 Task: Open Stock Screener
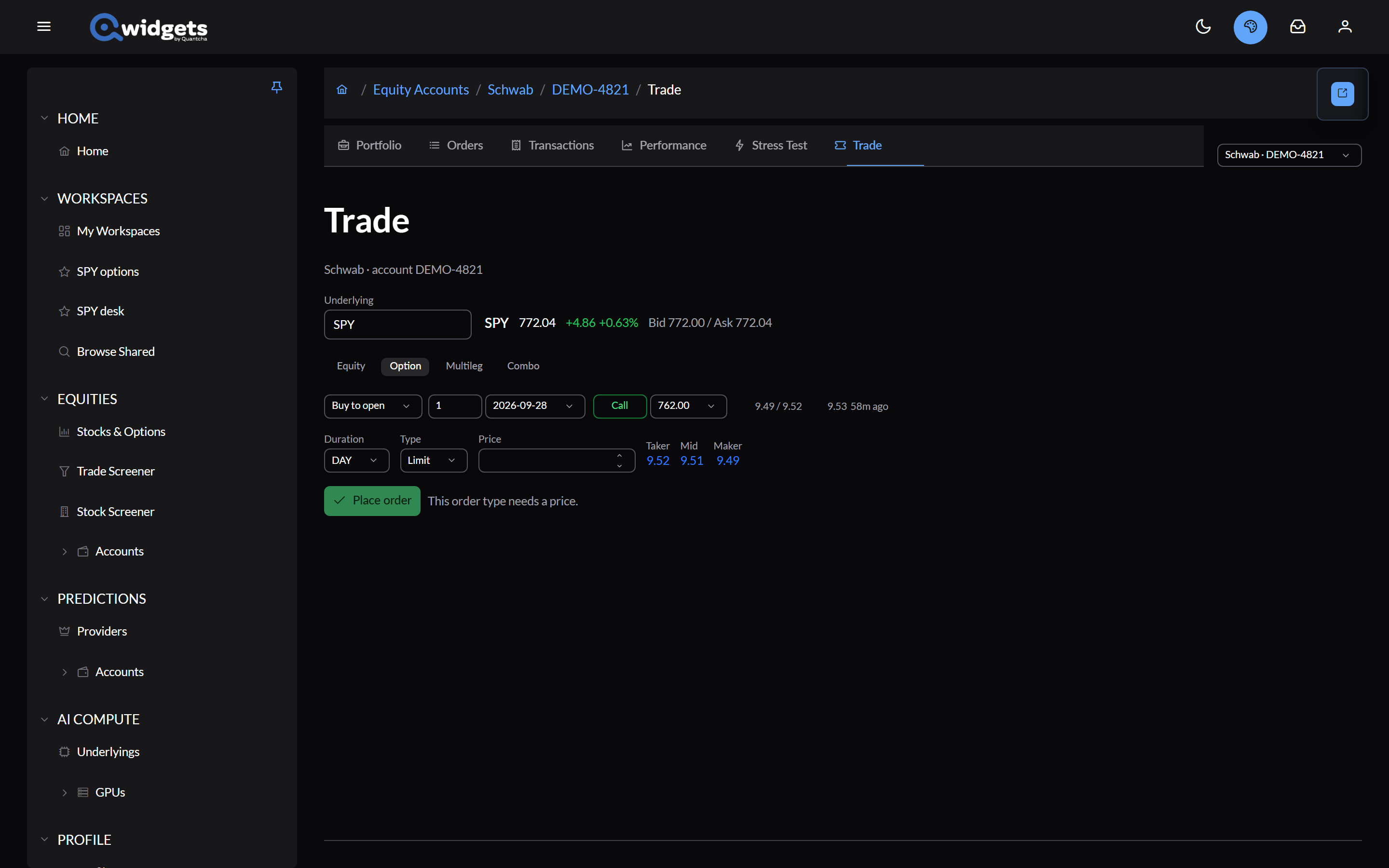click(115, 512)
